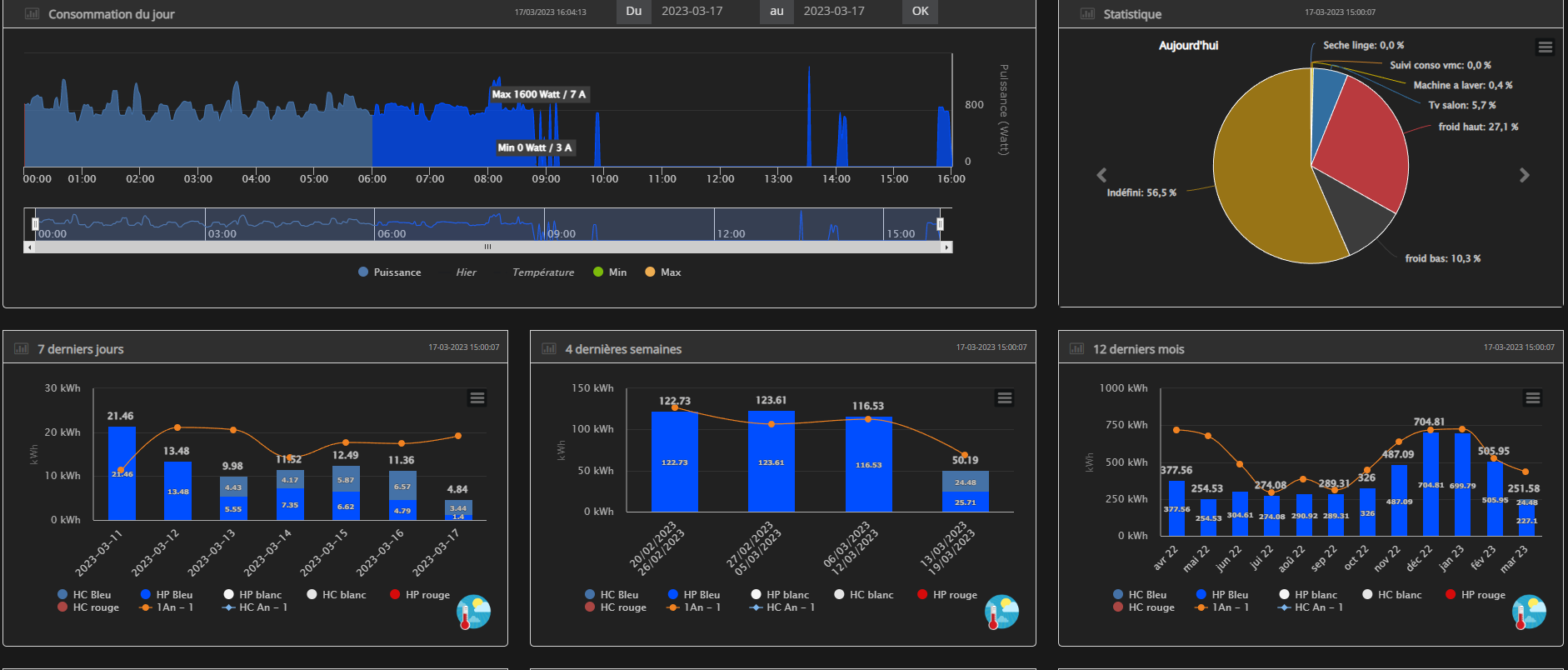Click the Indéfini 56,5 % pie slice label

click(x=1141, y=192)
